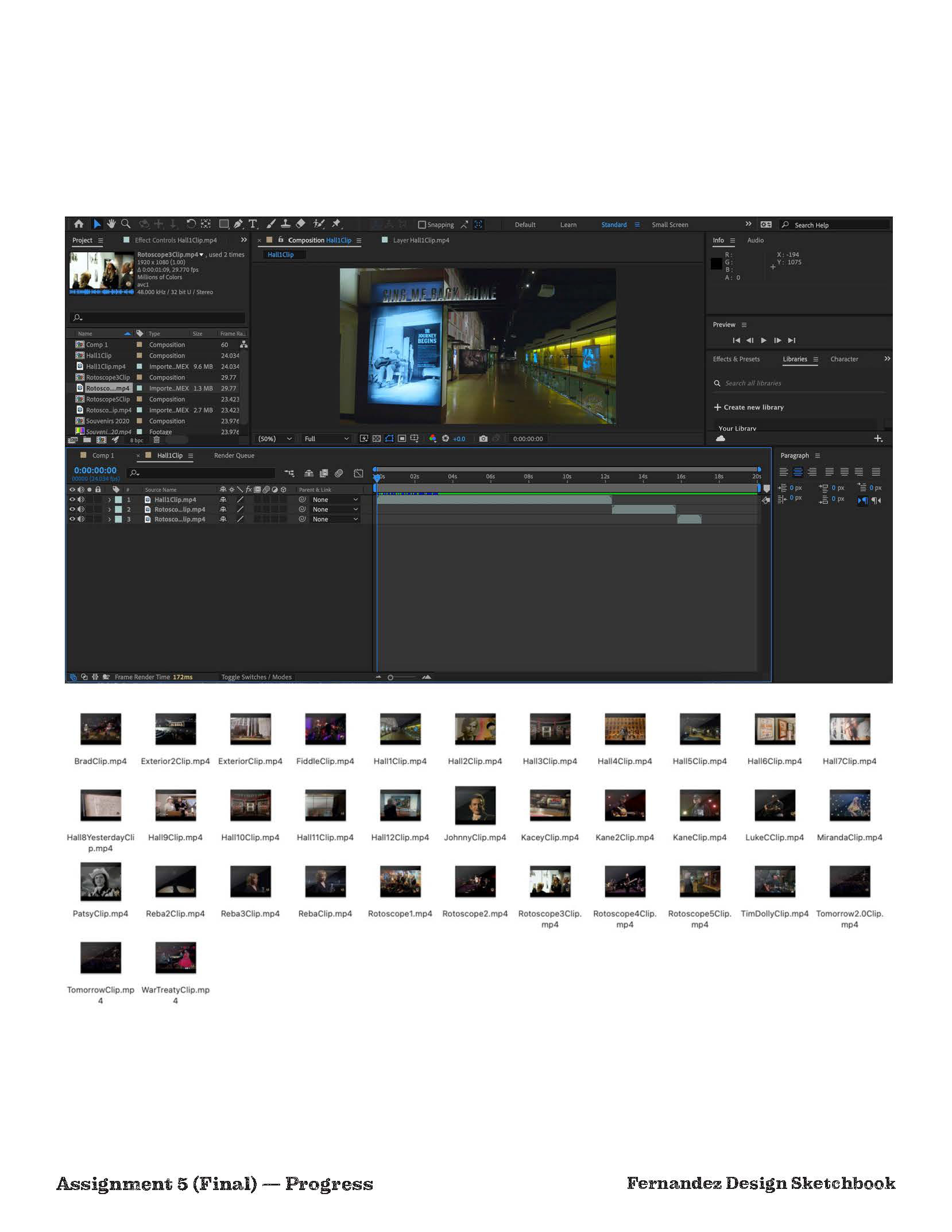Screen dimensions: 952x1232
Task: Hide video of layer 2 in timeline
Action: pyautogui.click(x=72, y=509)
